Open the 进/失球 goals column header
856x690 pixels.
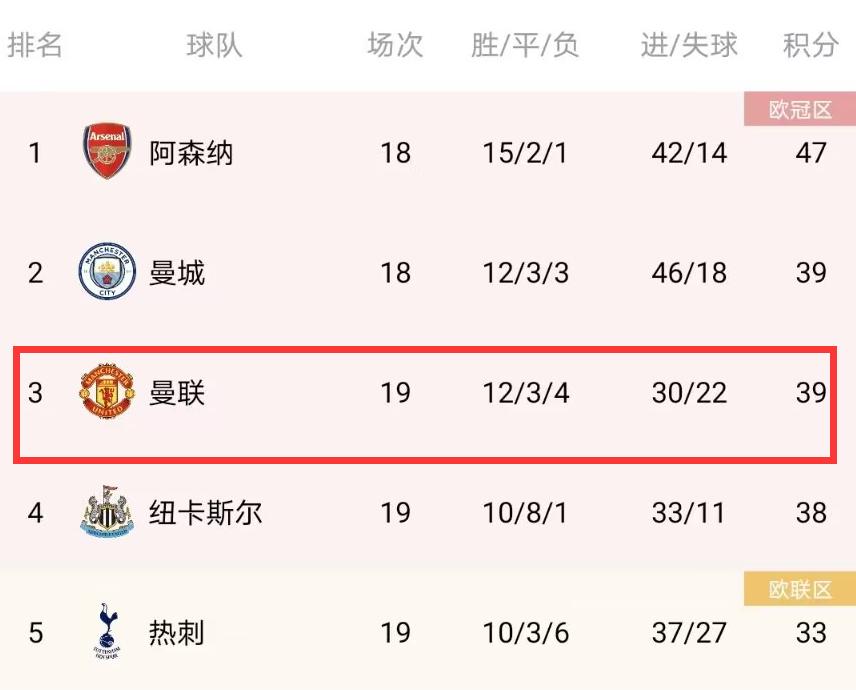[688, 44]
